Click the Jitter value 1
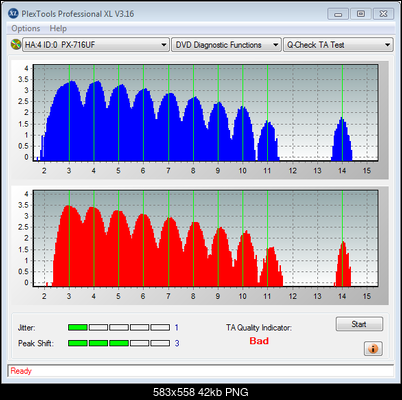Viewport: 402px width, 400px height. [177, 327]
